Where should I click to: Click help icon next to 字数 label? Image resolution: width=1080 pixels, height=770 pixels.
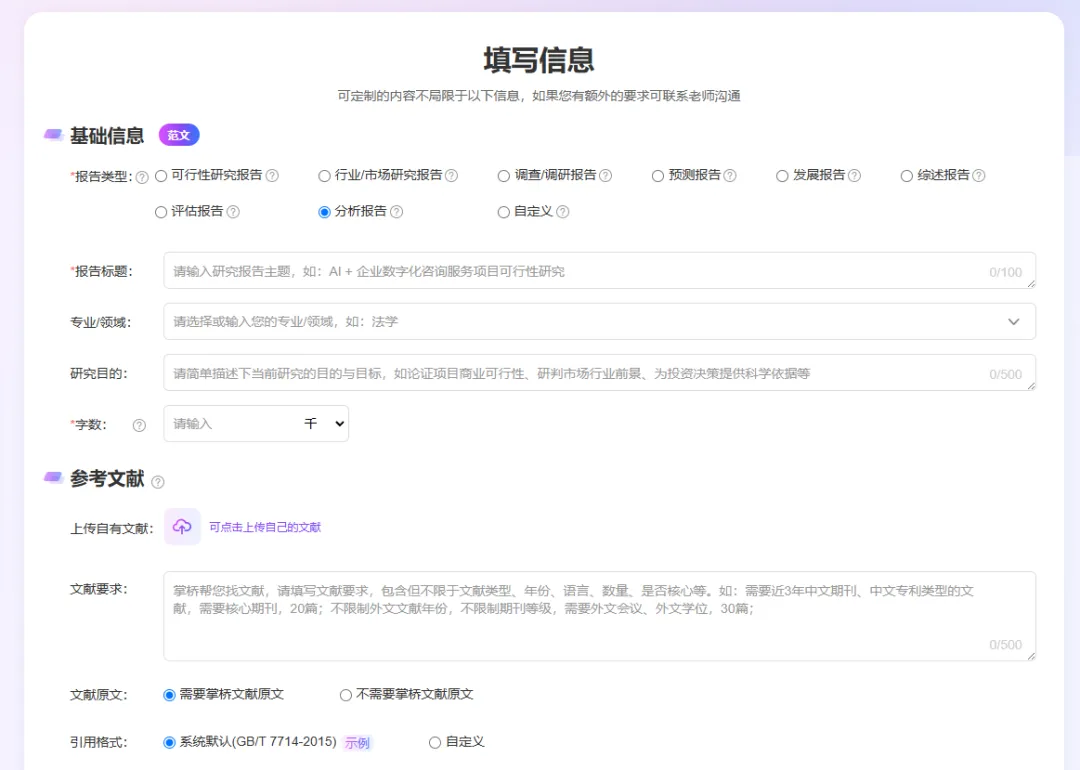(139, 426)
